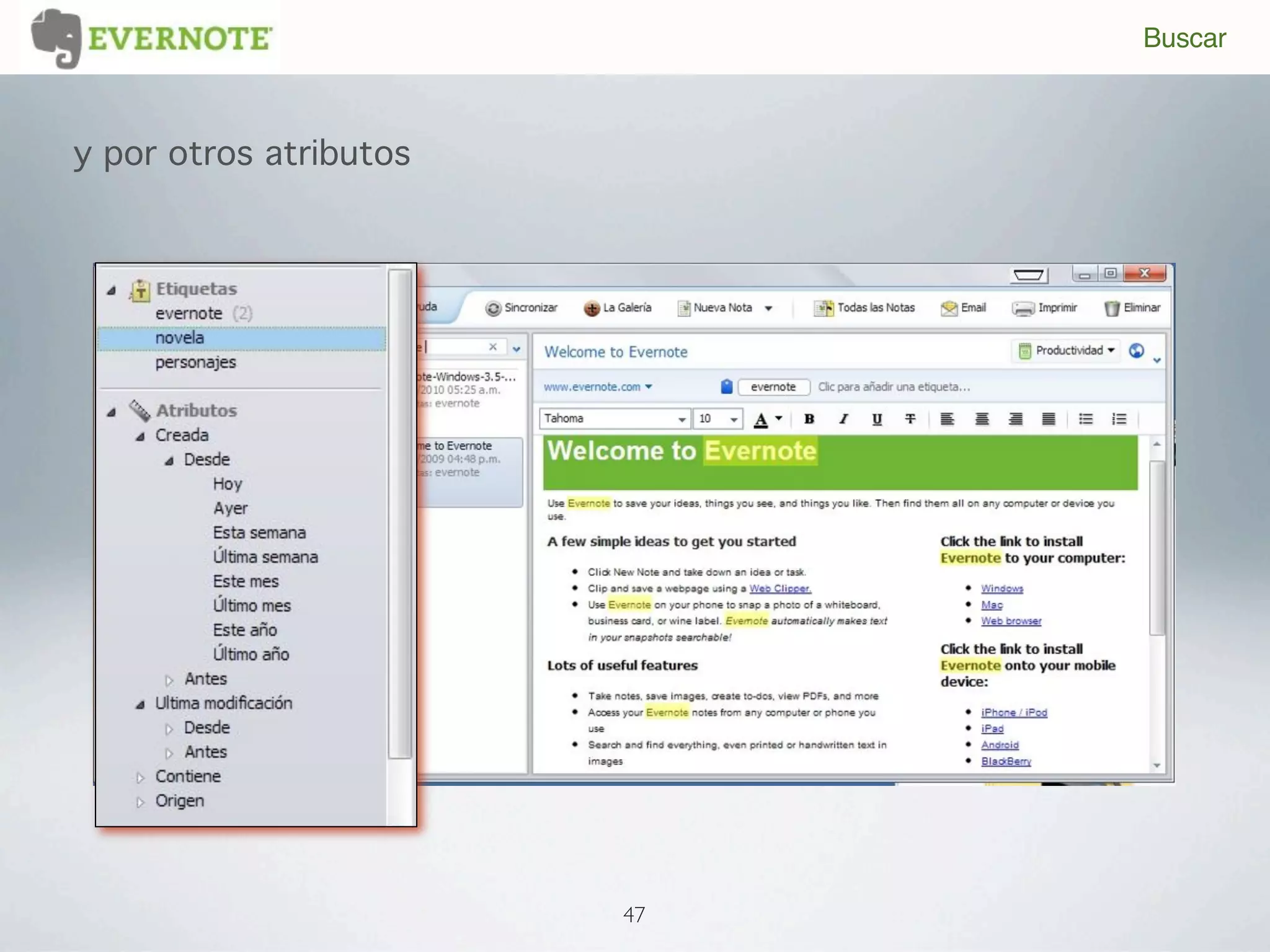The image size is (1270, 952).
Task: Click the tag field placeholder text
Action: click(x=894, y=387)
